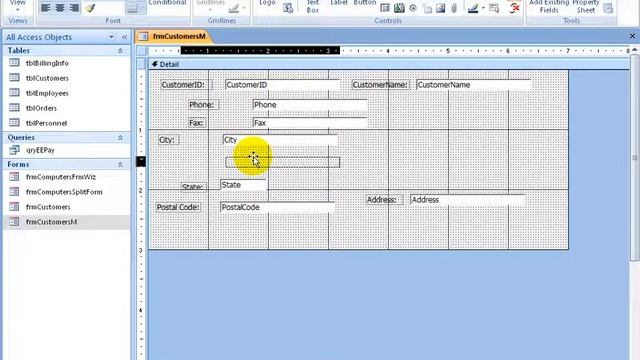Select tblCustomers in navigation pane
The width and height of the screenshot is (640, 360).
(47, 78)
